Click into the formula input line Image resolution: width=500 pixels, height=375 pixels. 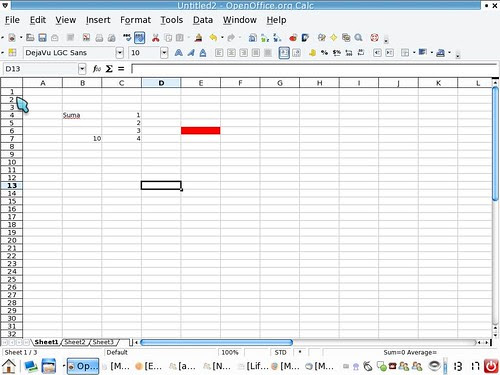point(315,69)
